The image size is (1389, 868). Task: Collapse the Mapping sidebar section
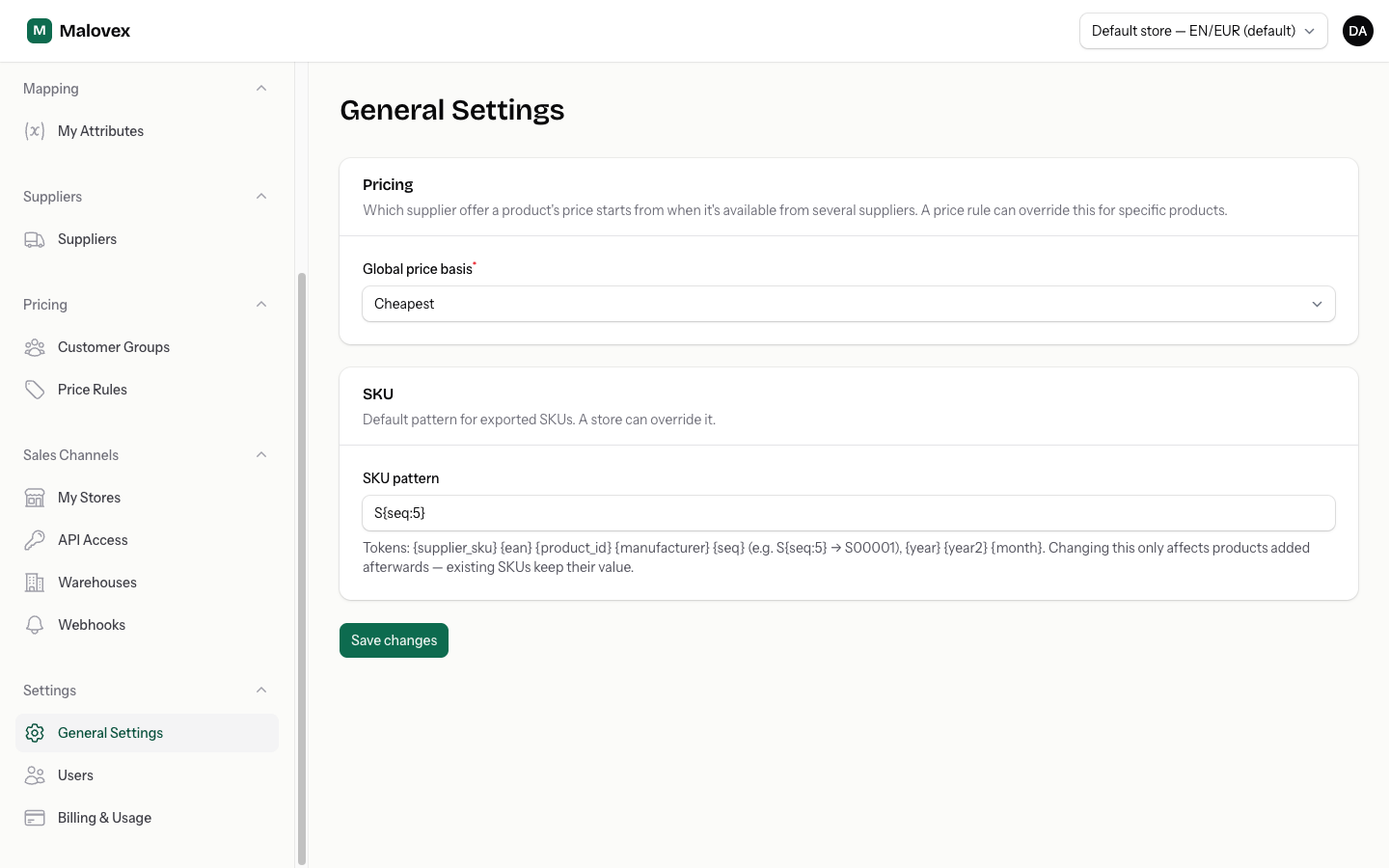click(x=261, y=89)
